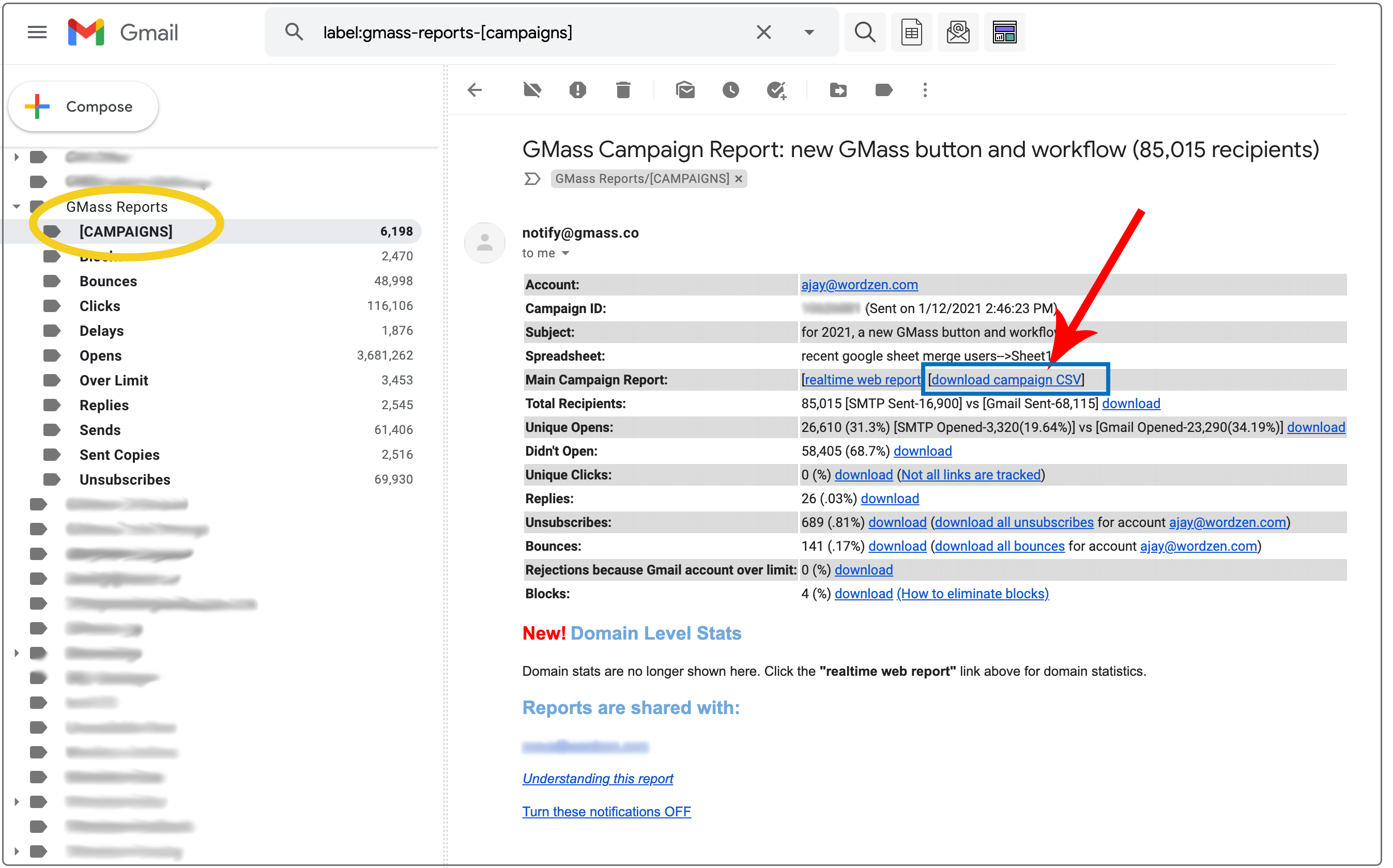Open the Opens label

pyautogui.click(x=100, y=357)
